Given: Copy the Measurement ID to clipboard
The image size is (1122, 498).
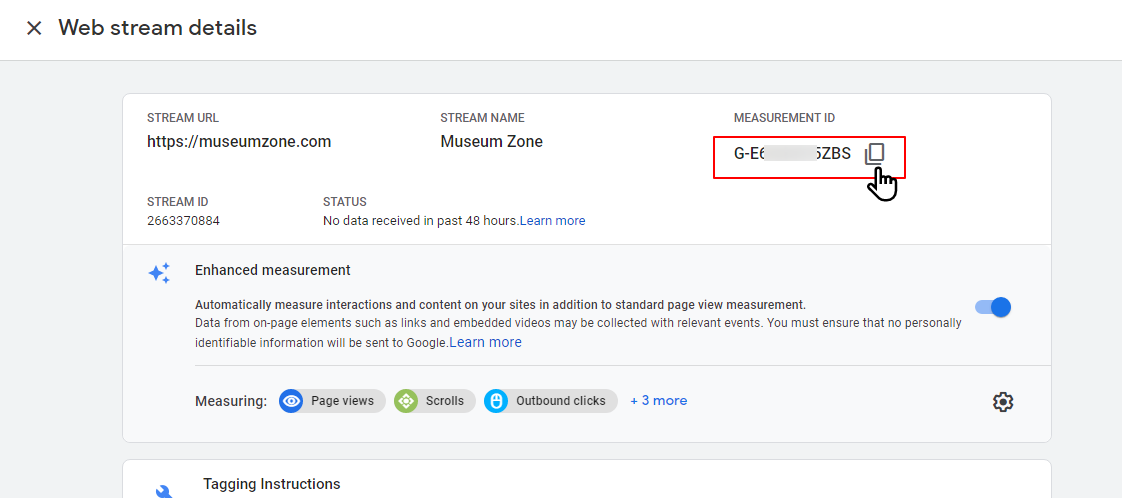Looking at the screenshot, I should click(x=875, y=153).
